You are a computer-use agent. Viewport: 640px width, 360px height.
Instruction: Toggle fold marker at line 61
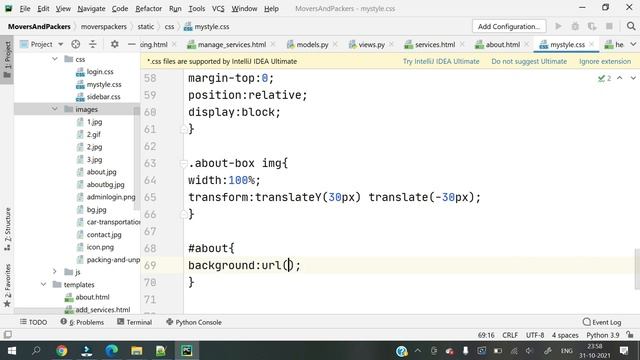183,129
